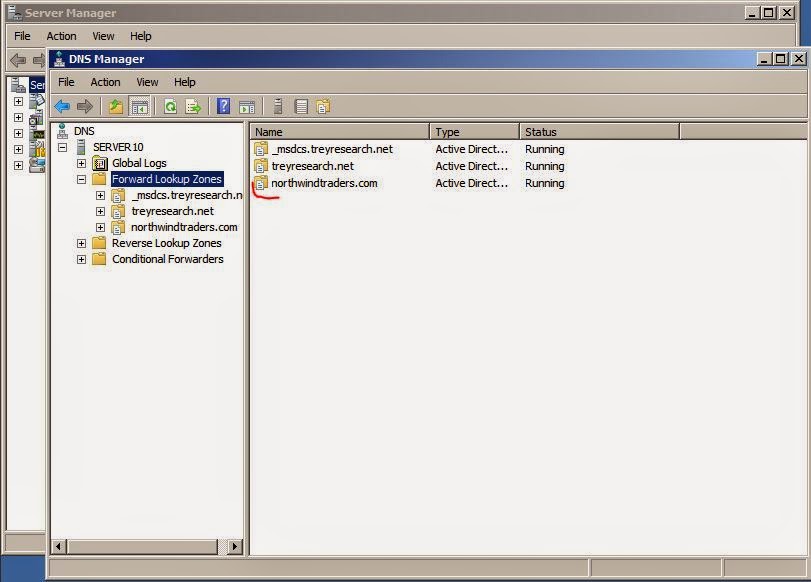Image resolution: width=811 pixels, height=582 pixels.
Task: Expand the last Server Manager tree node
Action: pos(19,166)
